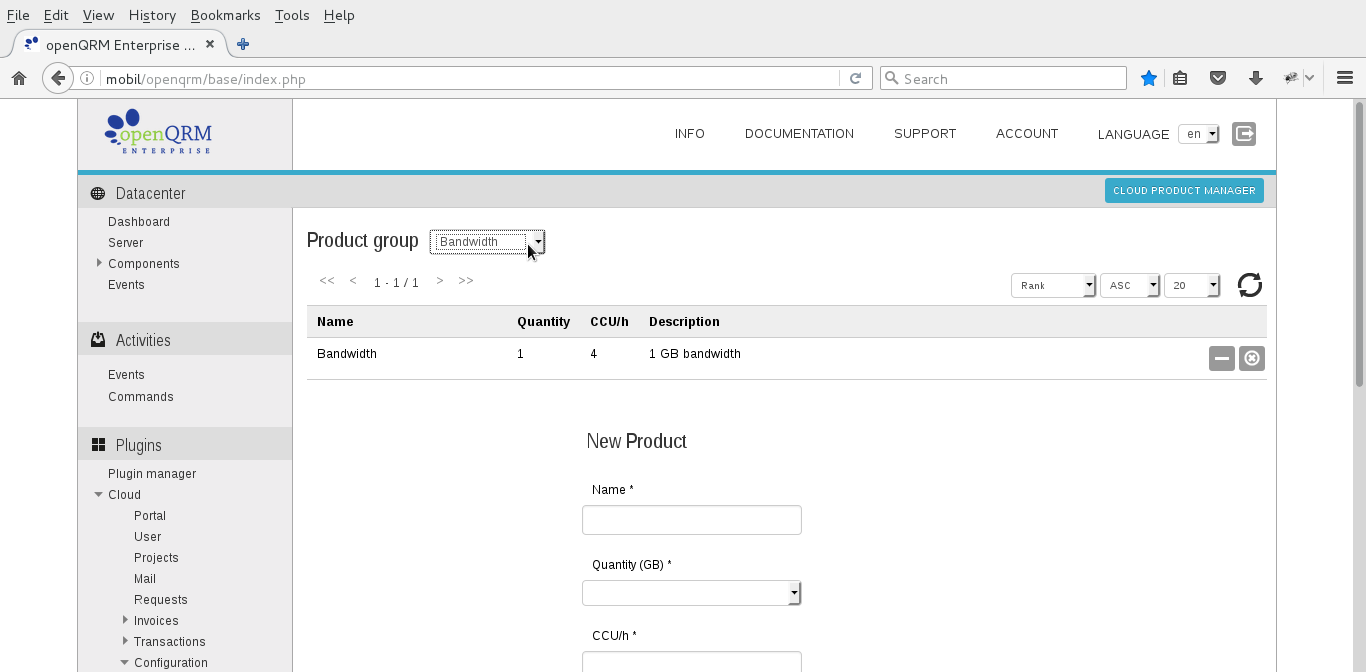
Task: Open the View menu
Action: pos(98,15)
